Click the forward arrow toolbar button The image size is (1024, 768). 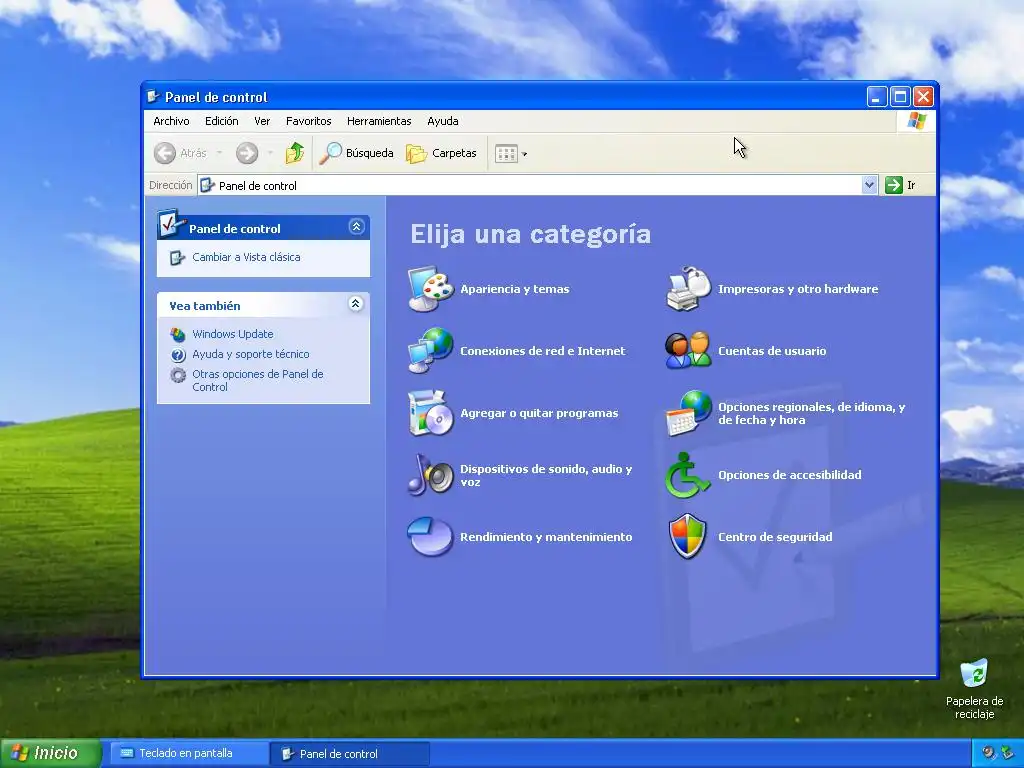click(x=247, y=153)
